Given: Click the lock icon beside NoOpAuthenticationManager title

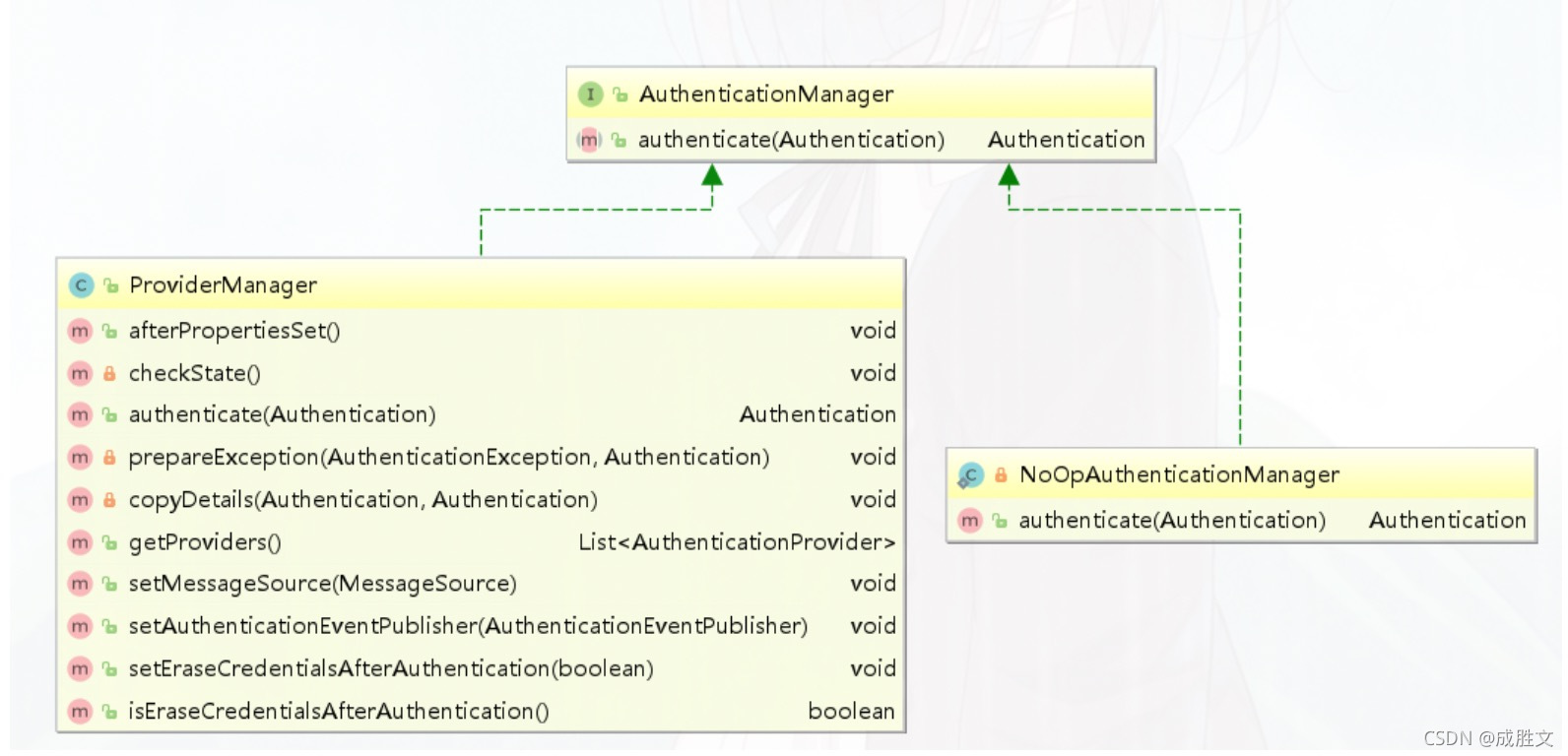Looking at the screenshot, I should (x=1001, y=475).
